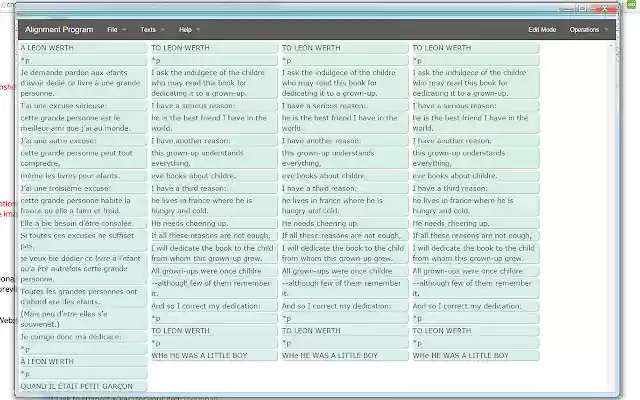This screenshot has width=640, height=400.
Task: Select 'J'ai une troisième excuse:' cell
Action: click(83, 189)
